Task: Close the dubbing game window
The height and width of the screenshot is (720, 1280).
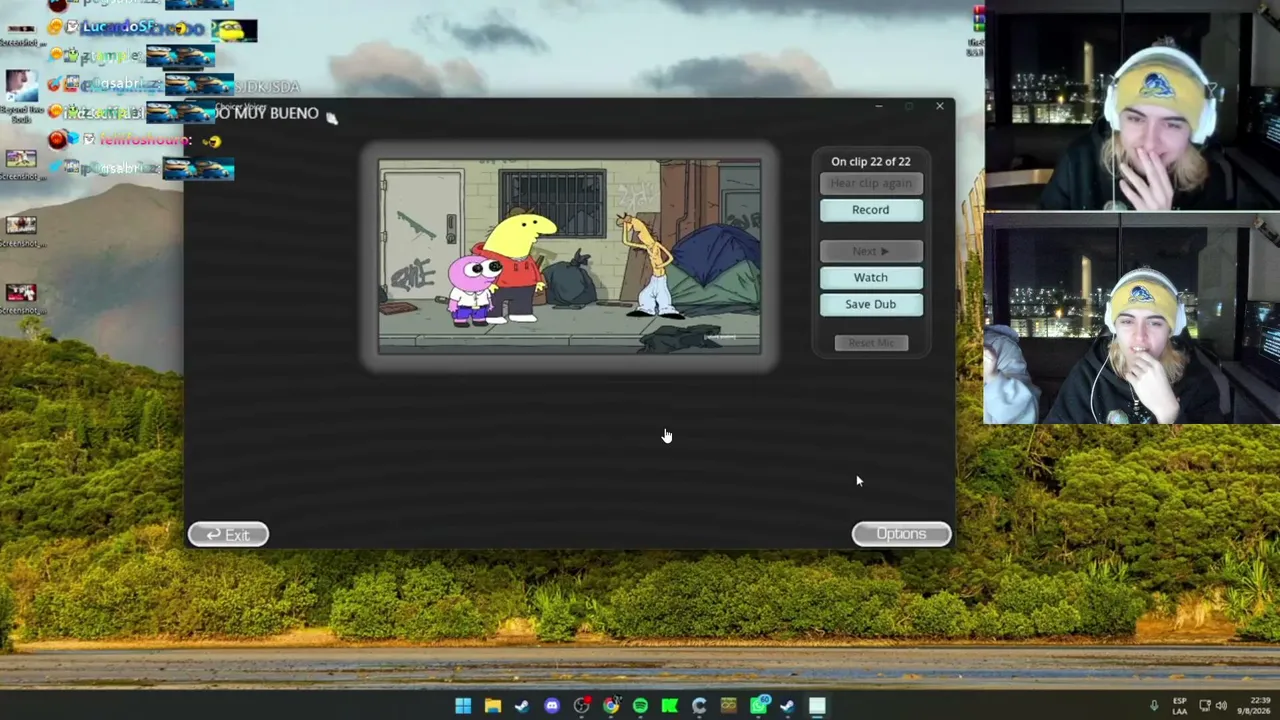Action: 939,106
